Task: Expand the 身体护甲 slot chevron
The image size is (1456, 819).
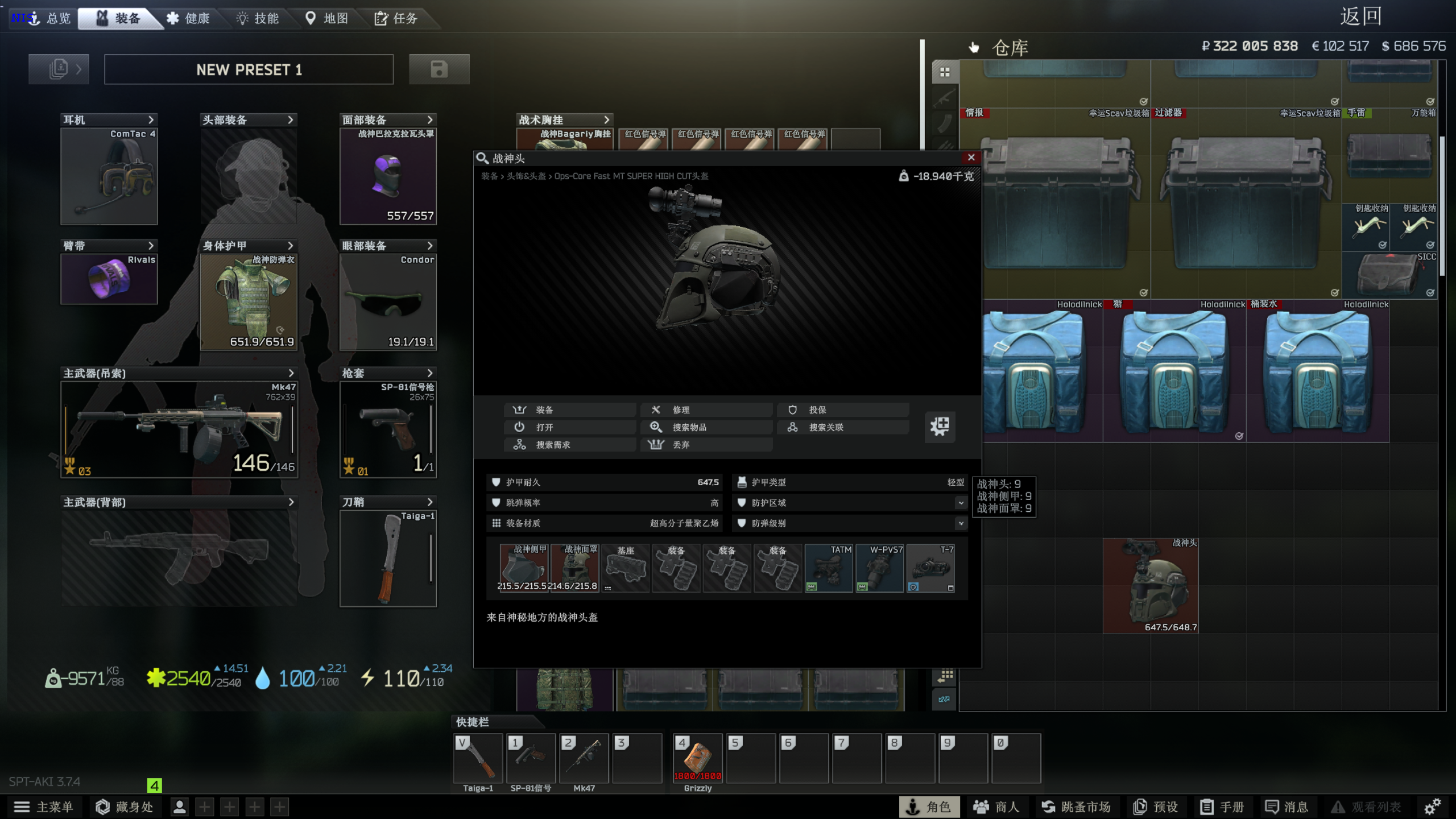Action: (291, 246)
